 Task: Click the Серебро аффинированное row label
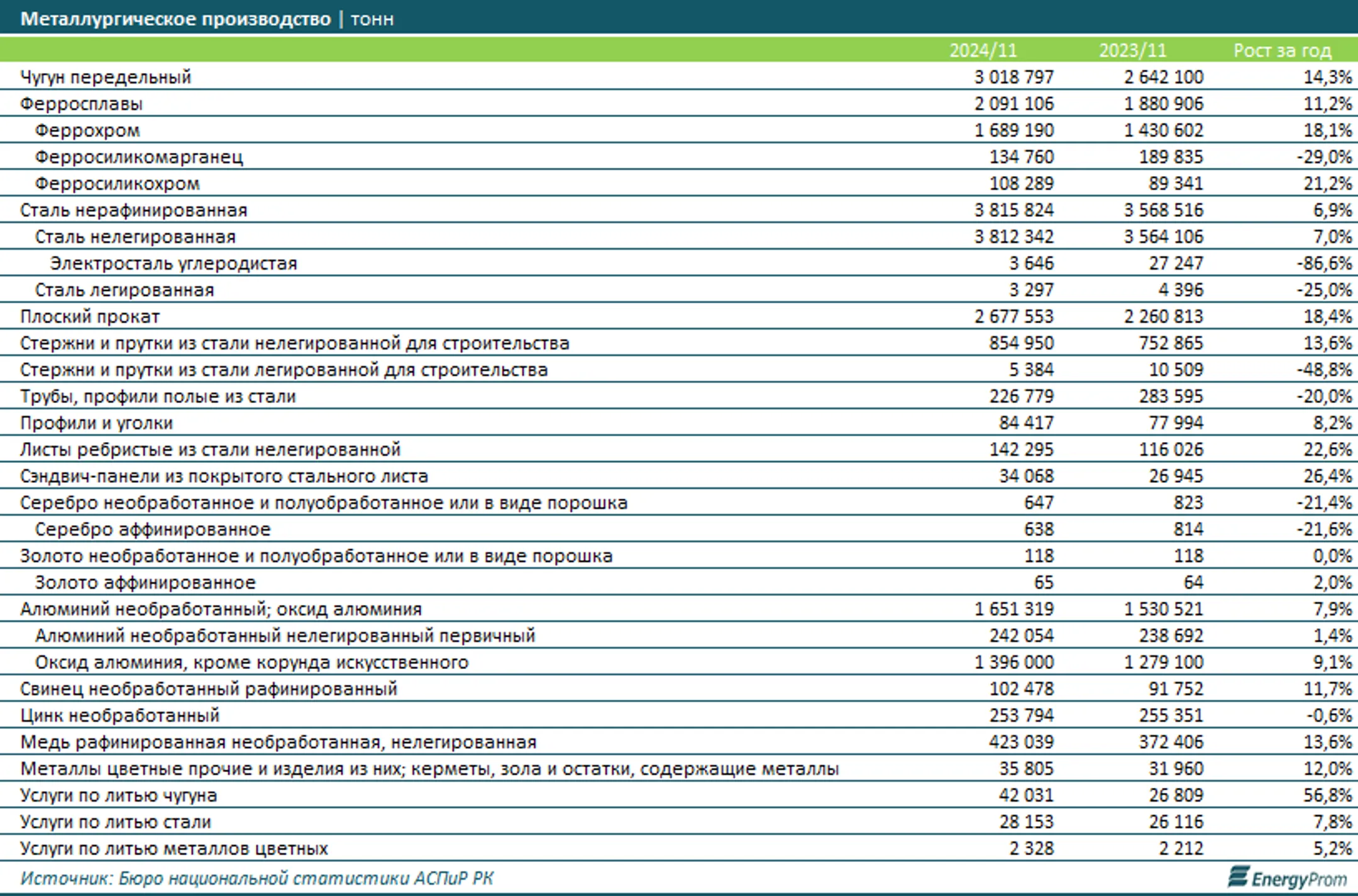(x=153, y=529)
